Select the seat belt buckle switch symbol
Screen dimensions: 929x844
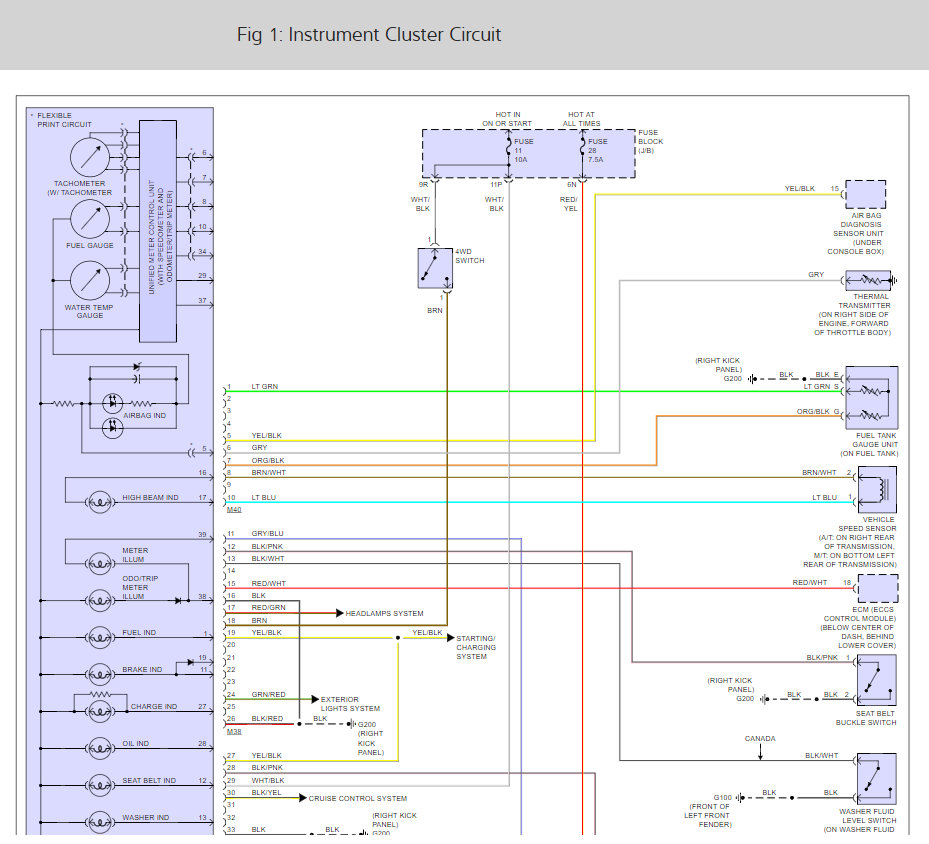point(876,680)
